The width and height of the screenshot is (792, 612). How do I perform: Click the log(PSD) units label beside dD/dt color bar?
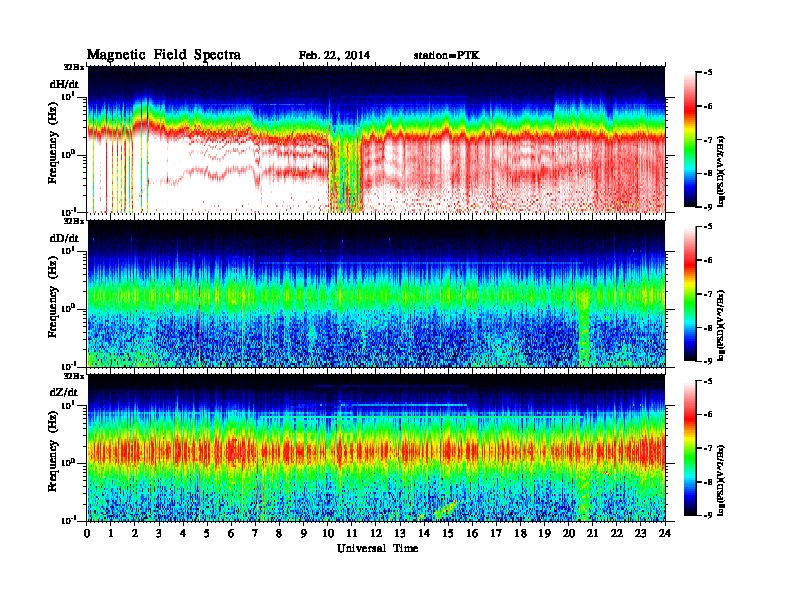coord(721,324)
